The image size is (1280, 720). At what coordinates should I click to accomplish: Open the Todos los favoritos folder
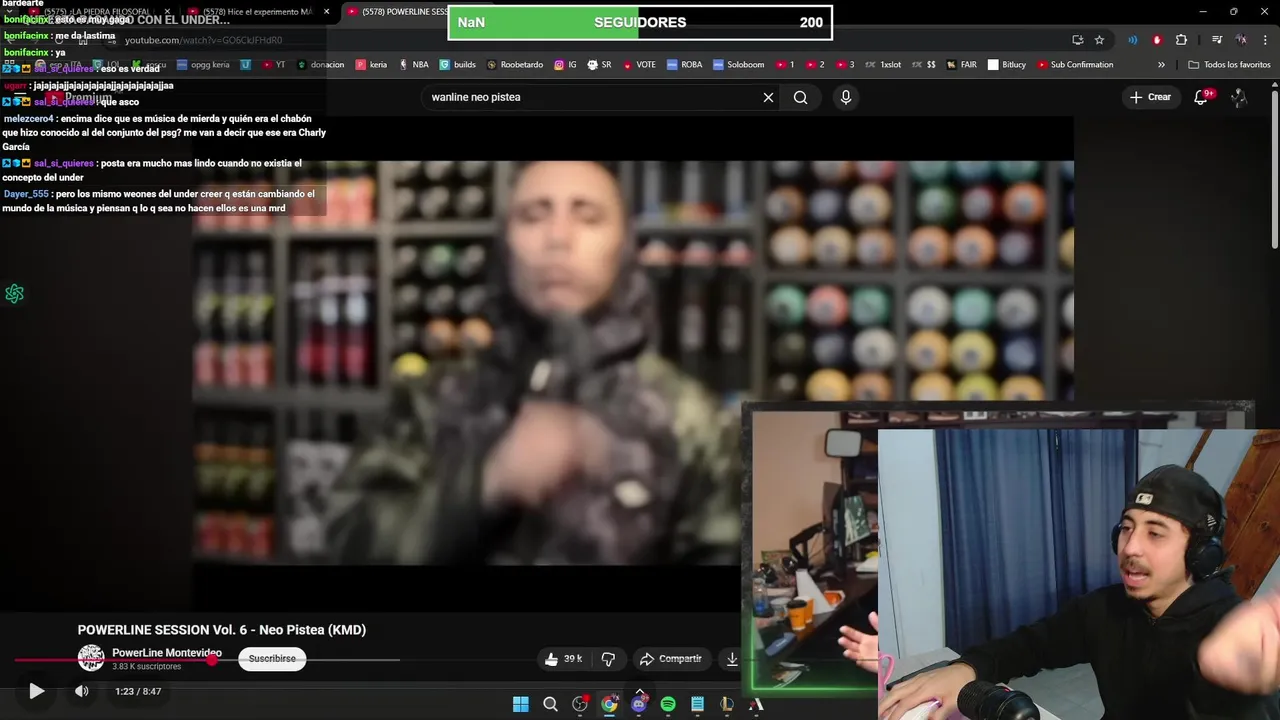pyautogui.click(x=1229, y=65)
